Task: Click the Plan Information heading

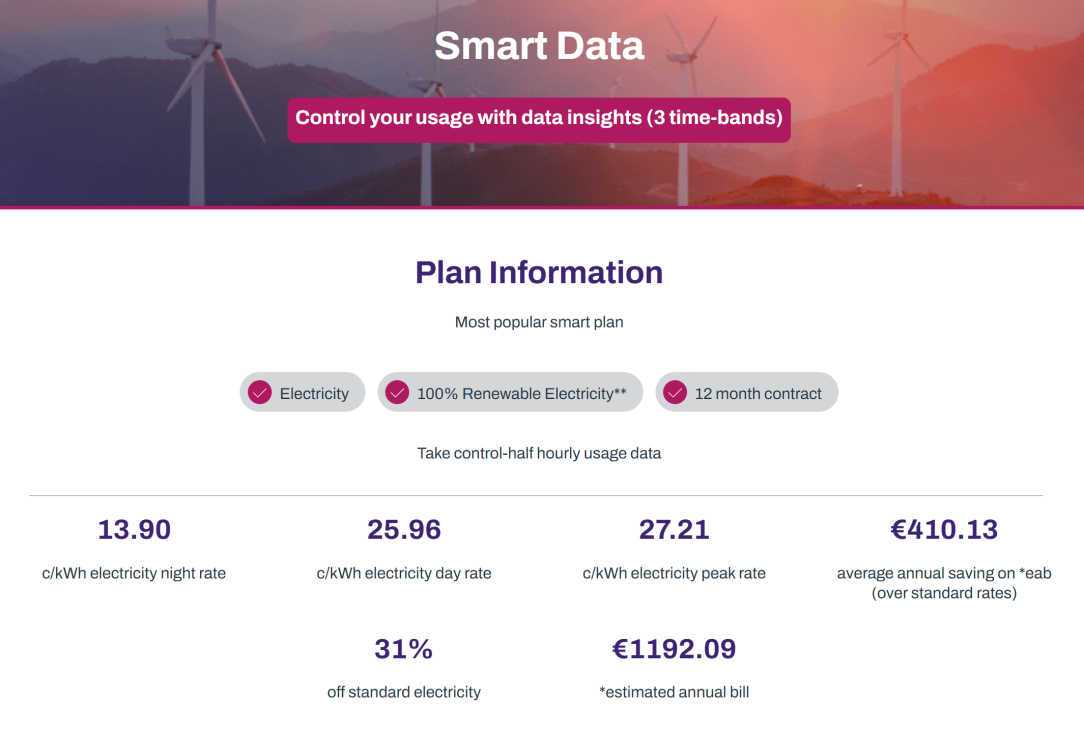Action: click(x=539, y=272)
